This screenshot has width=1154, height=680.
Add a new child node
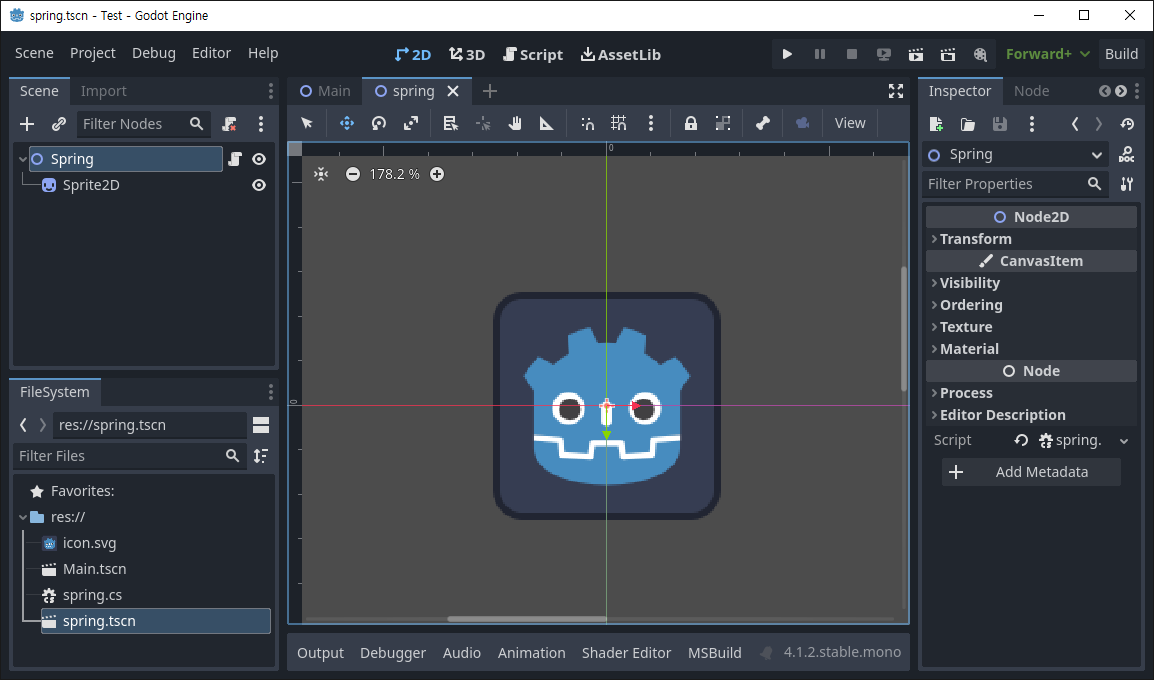point(27,124)
